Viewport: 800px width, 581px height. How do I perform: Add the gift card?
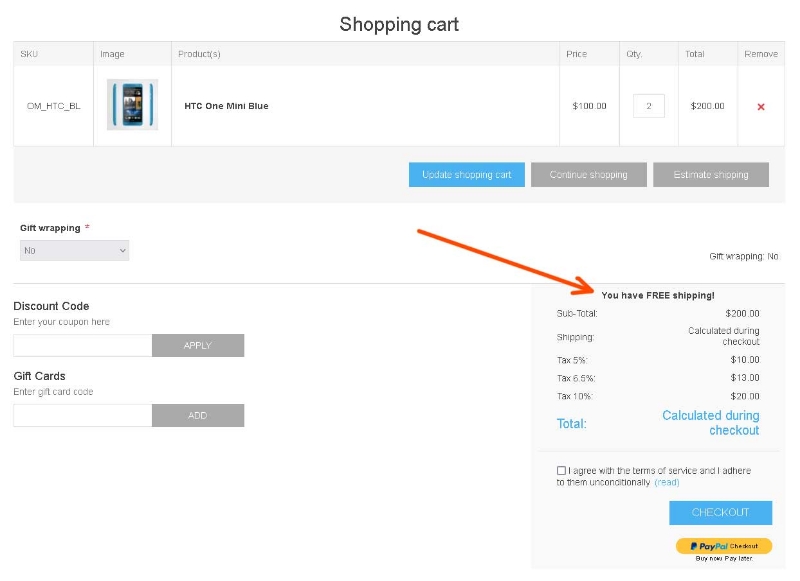[x=198, y=415]
